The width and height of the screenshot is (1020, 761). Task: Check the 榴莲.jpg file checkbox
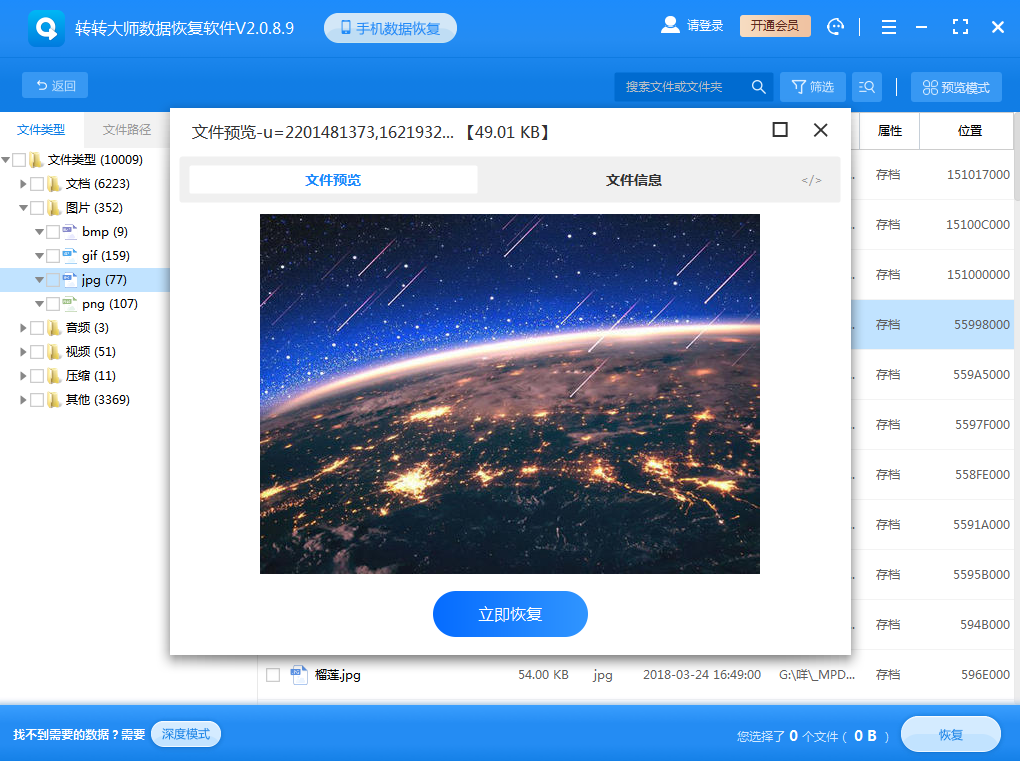pyautogui.click(x=273, y=674)
